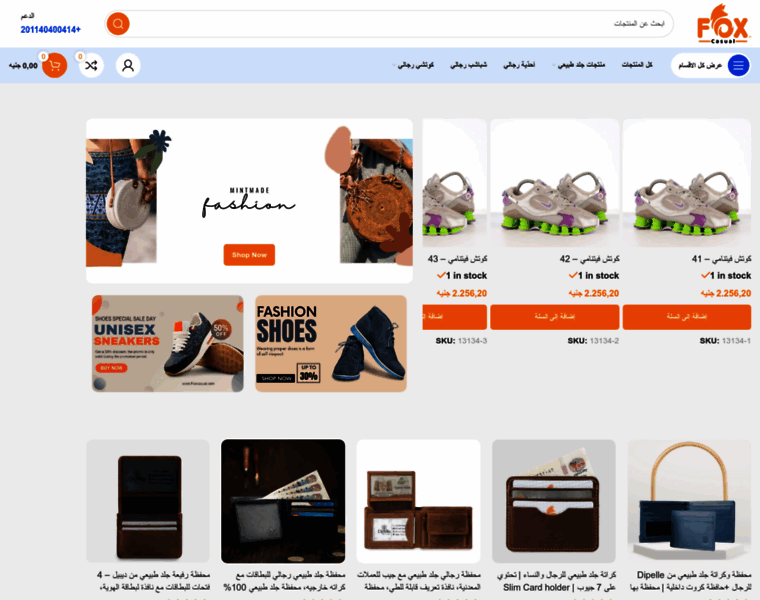Open the slim card holder product image
The image size is (760, 600).
554,501
